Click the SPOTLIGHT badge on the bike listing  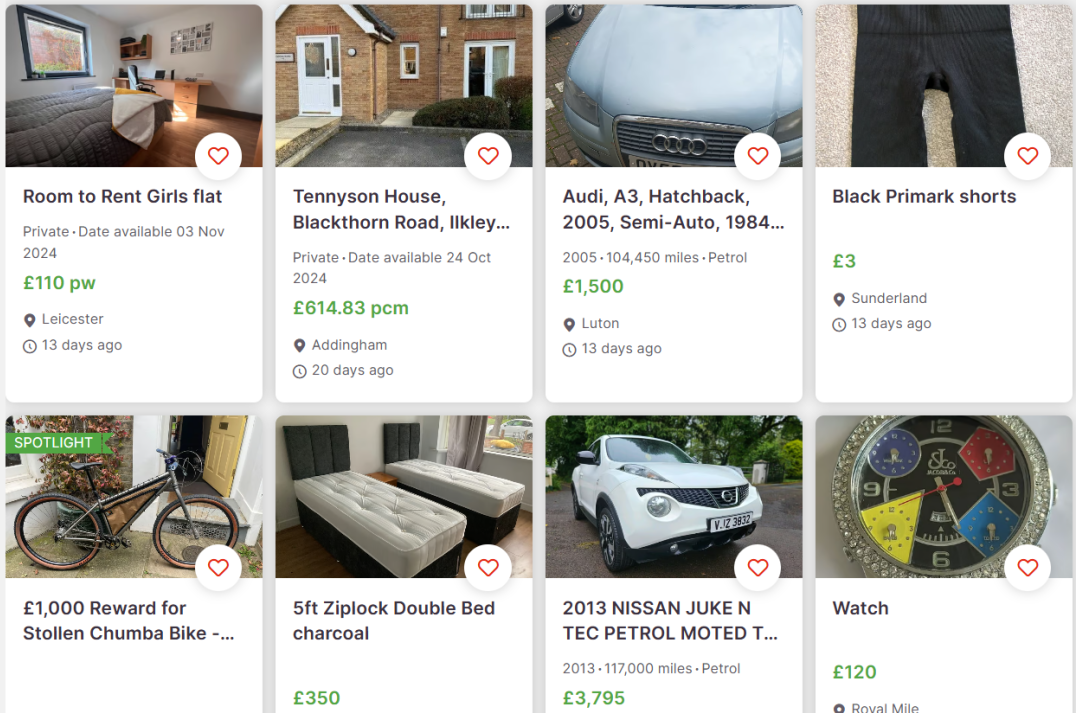pyautogui.click(x=55, y=441)
